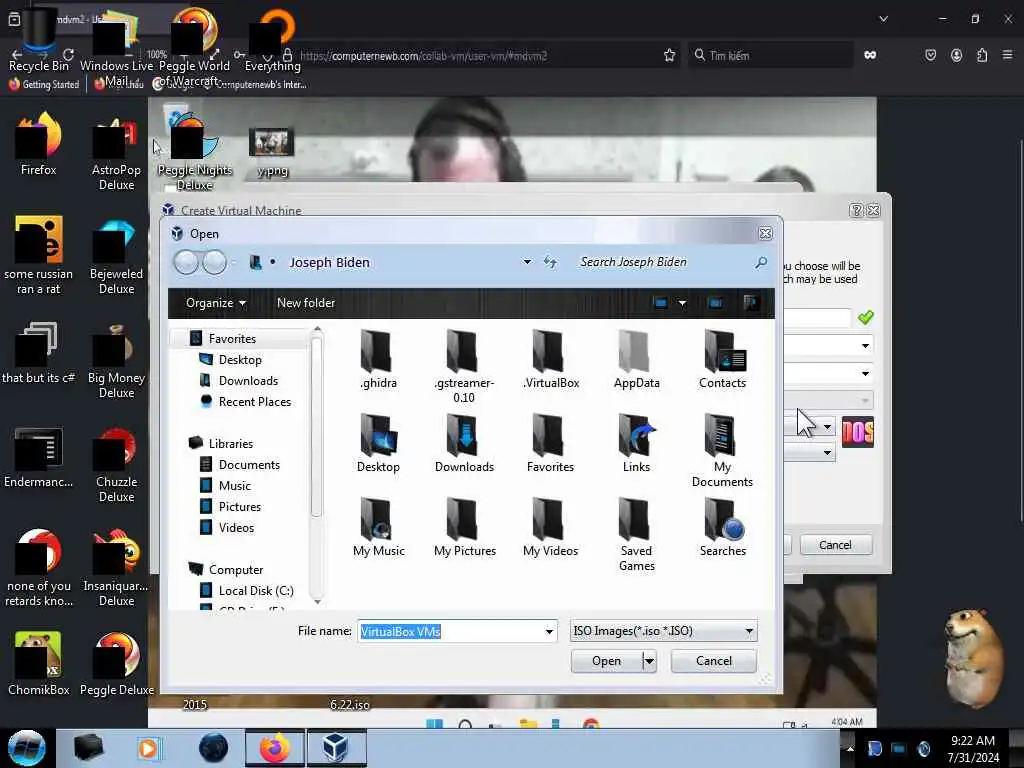Image resolution: width=1024 pixels, height=768 pixels.
Task: Click the refresh arrows next to address bar
Action: [x=550, y=263]
